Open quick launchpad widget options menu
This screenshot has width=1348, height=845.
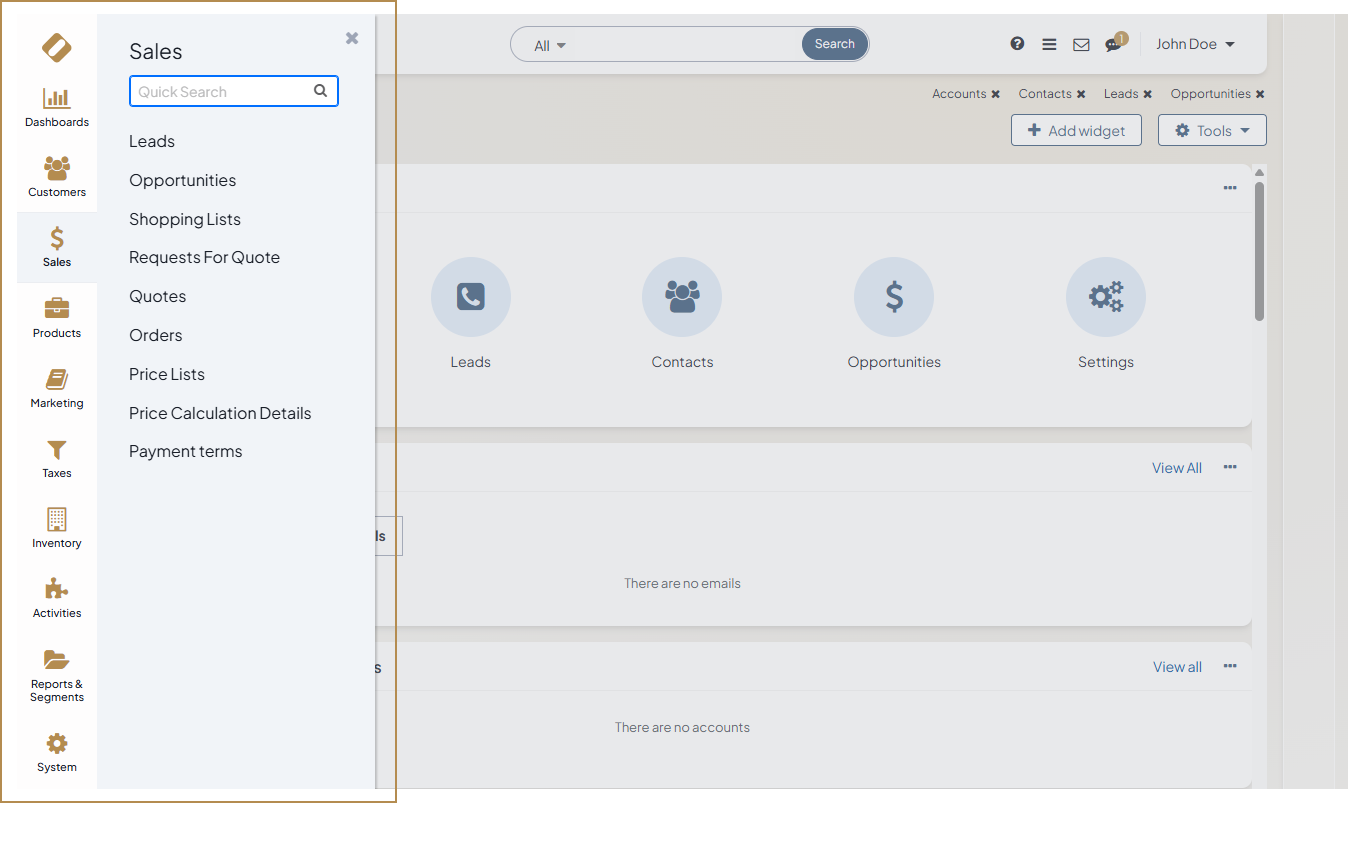1230,188
